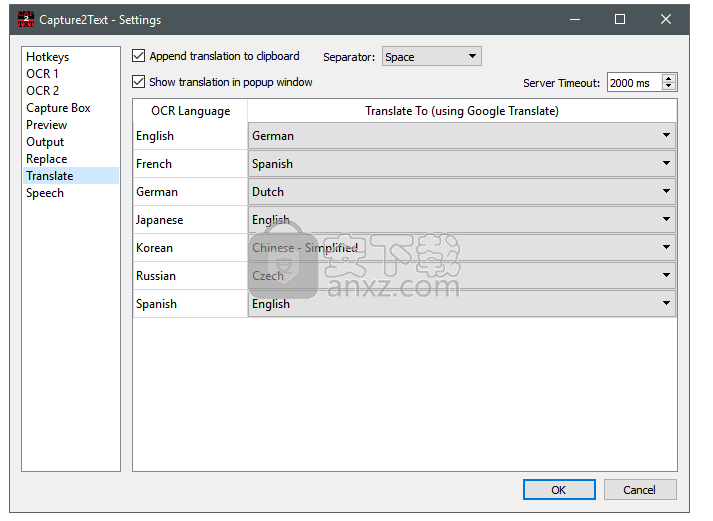Open the Speech settings page
Viewport: 713px width, 521px height.
coord(70,193)
